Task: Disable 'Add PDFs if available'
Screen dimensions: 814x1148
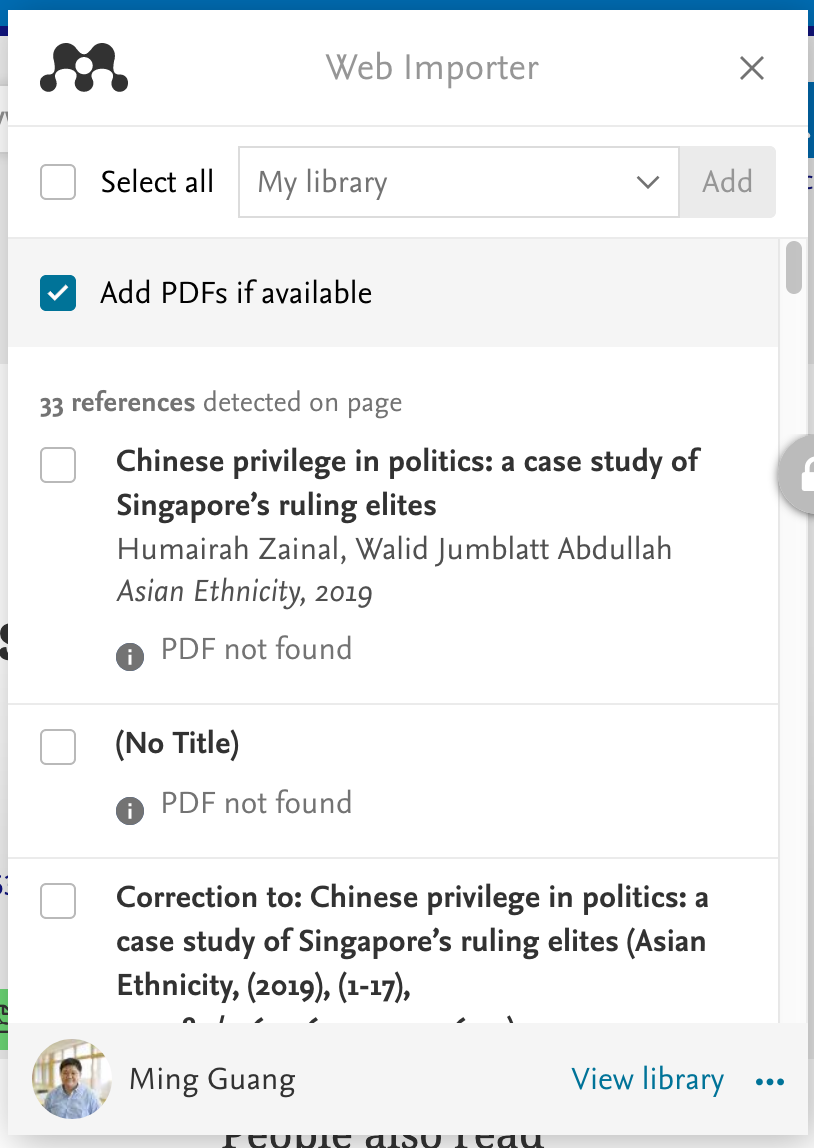Action: point(58,293)
